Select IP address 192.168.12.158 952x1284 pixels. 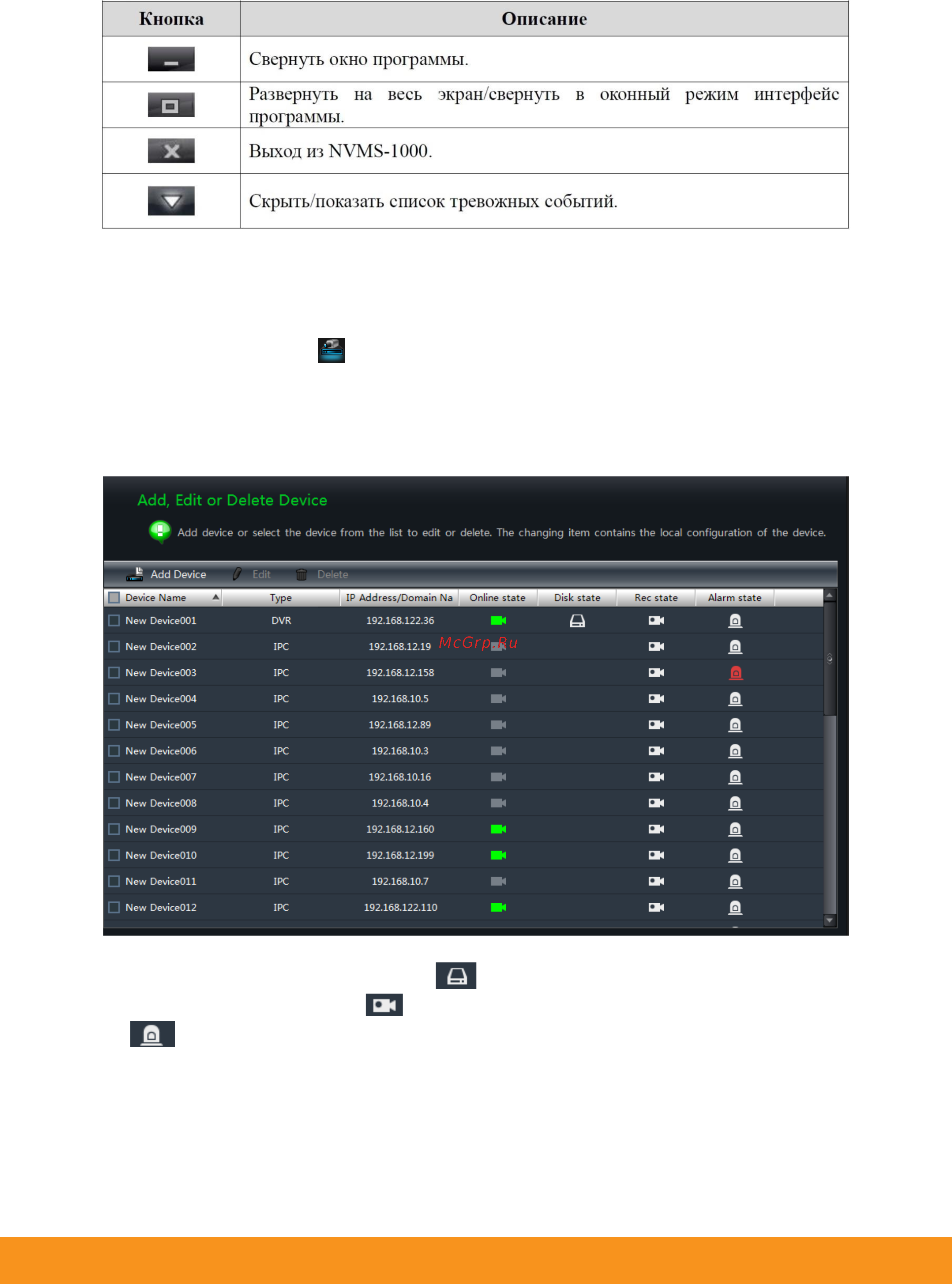401,672
